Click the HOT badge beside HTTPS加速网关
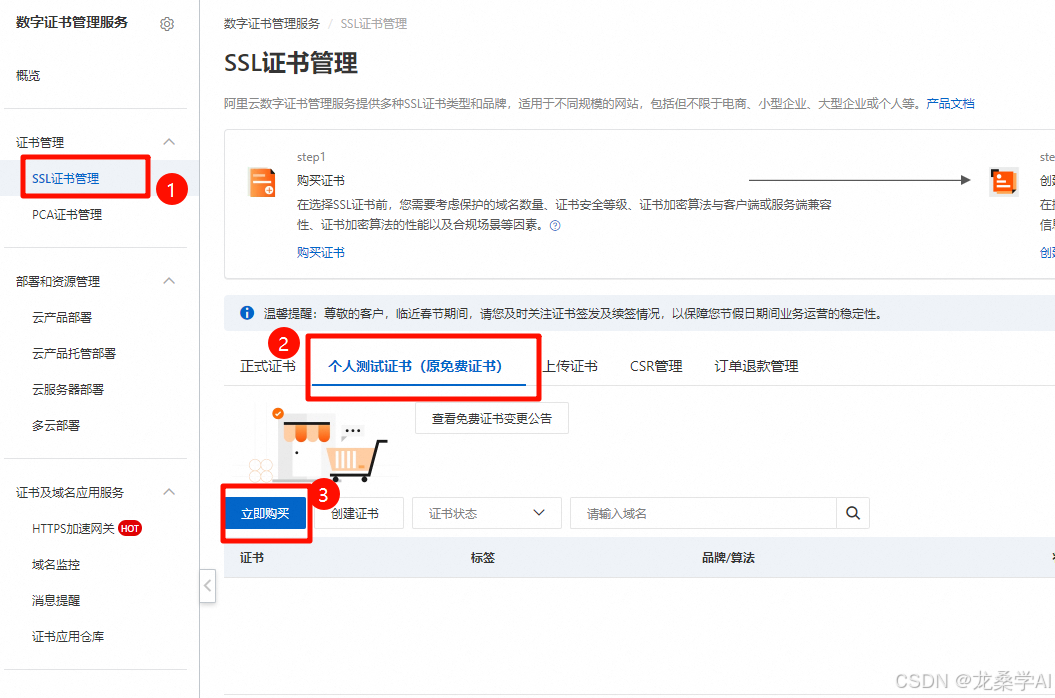The width and height of the screenshot is (1055, 698). point(130,528)
